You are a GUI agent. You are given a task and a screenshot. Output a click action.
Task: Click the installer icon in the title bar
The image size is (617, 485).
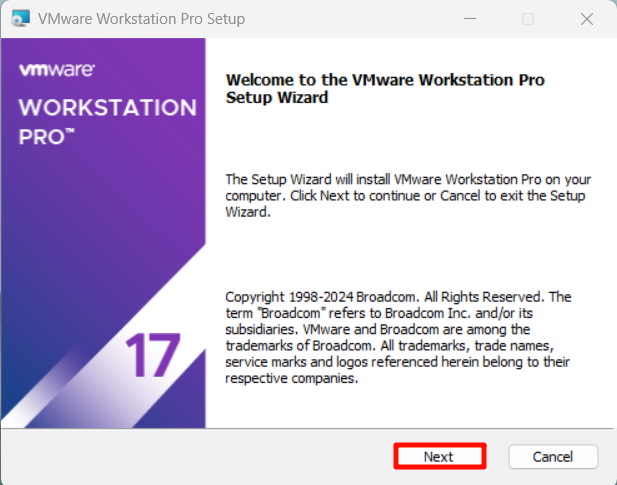coord(19,19)
